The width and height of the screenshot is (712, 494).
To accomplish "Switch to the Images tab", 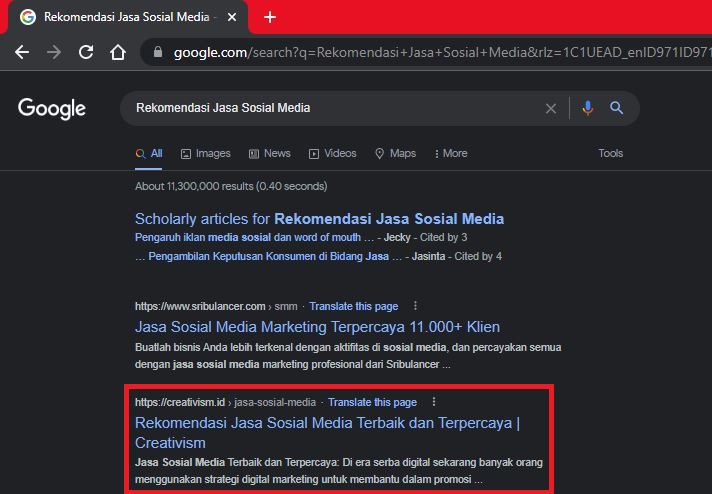I will tap(206, 153).
